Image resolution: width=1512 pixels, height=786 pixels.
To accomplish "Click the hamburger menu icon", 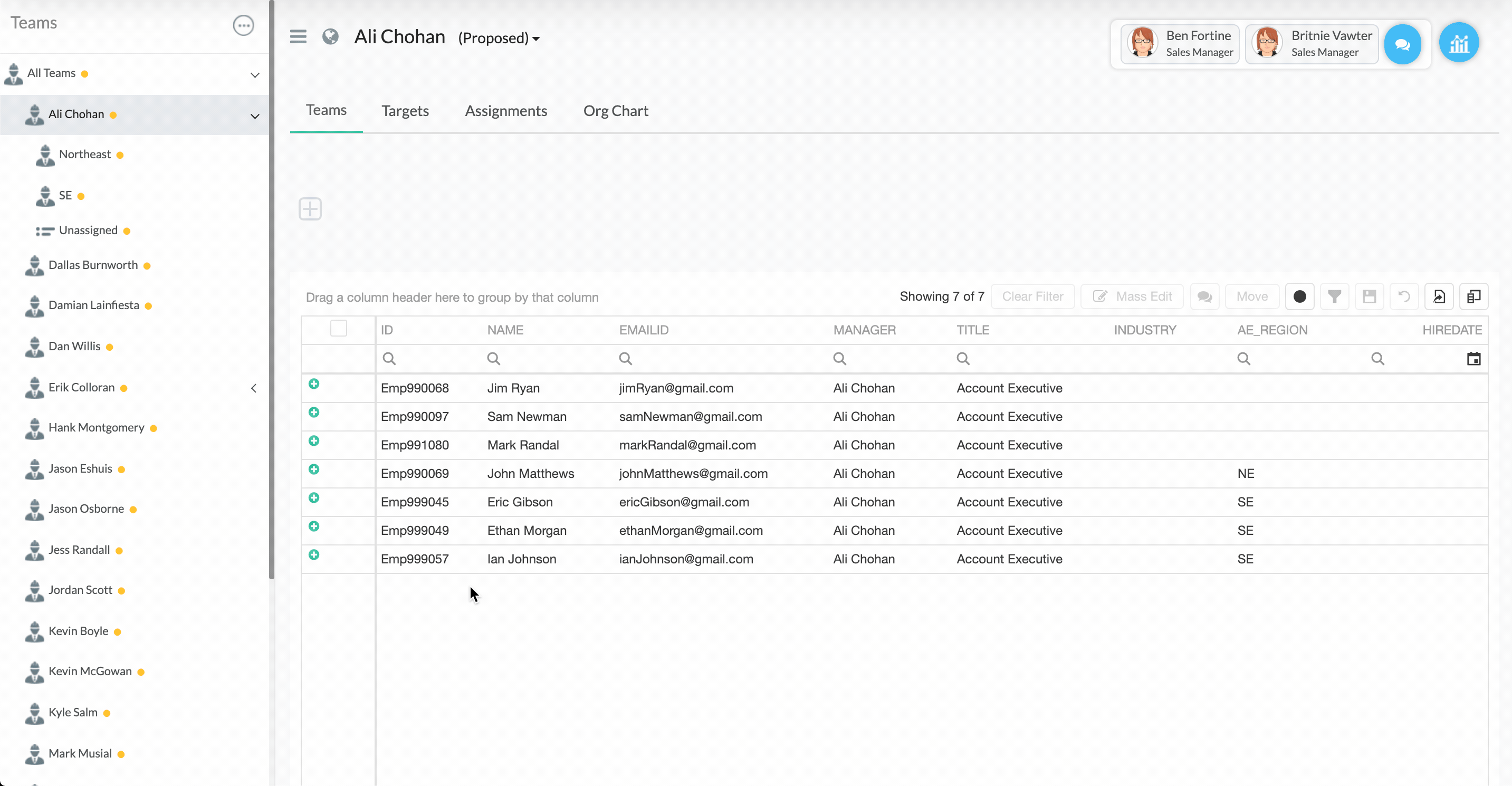I will (x=298, y=37).
